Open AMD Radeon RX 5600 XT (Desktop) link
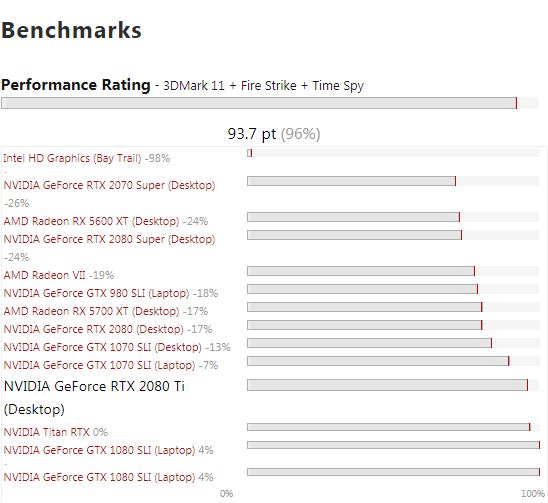The height and width of the screenshot is (503, 548). [91, 221]
